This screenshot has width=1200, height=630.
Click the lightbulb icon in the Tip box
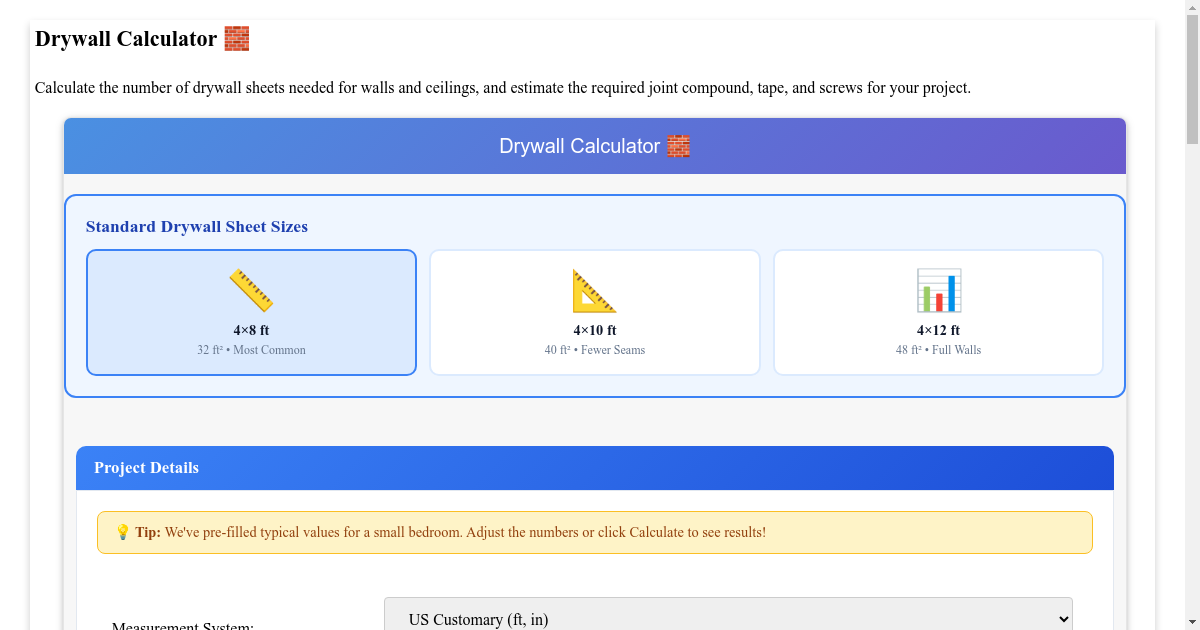123,531
